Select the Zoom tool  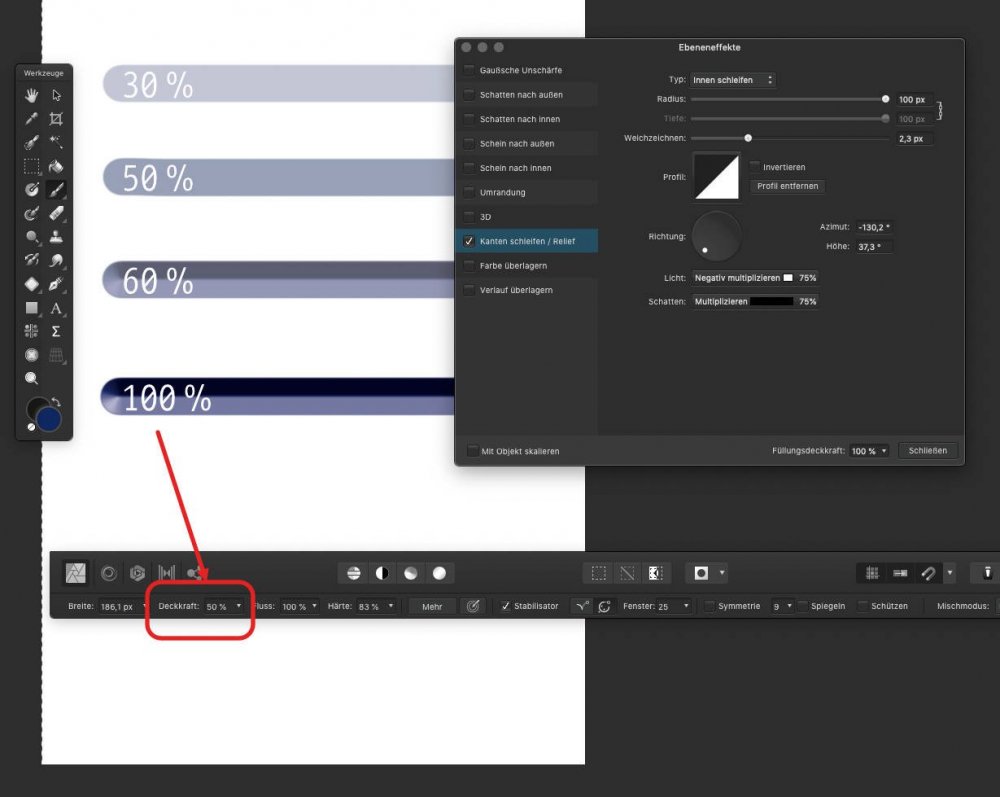[x=32, y=378]
